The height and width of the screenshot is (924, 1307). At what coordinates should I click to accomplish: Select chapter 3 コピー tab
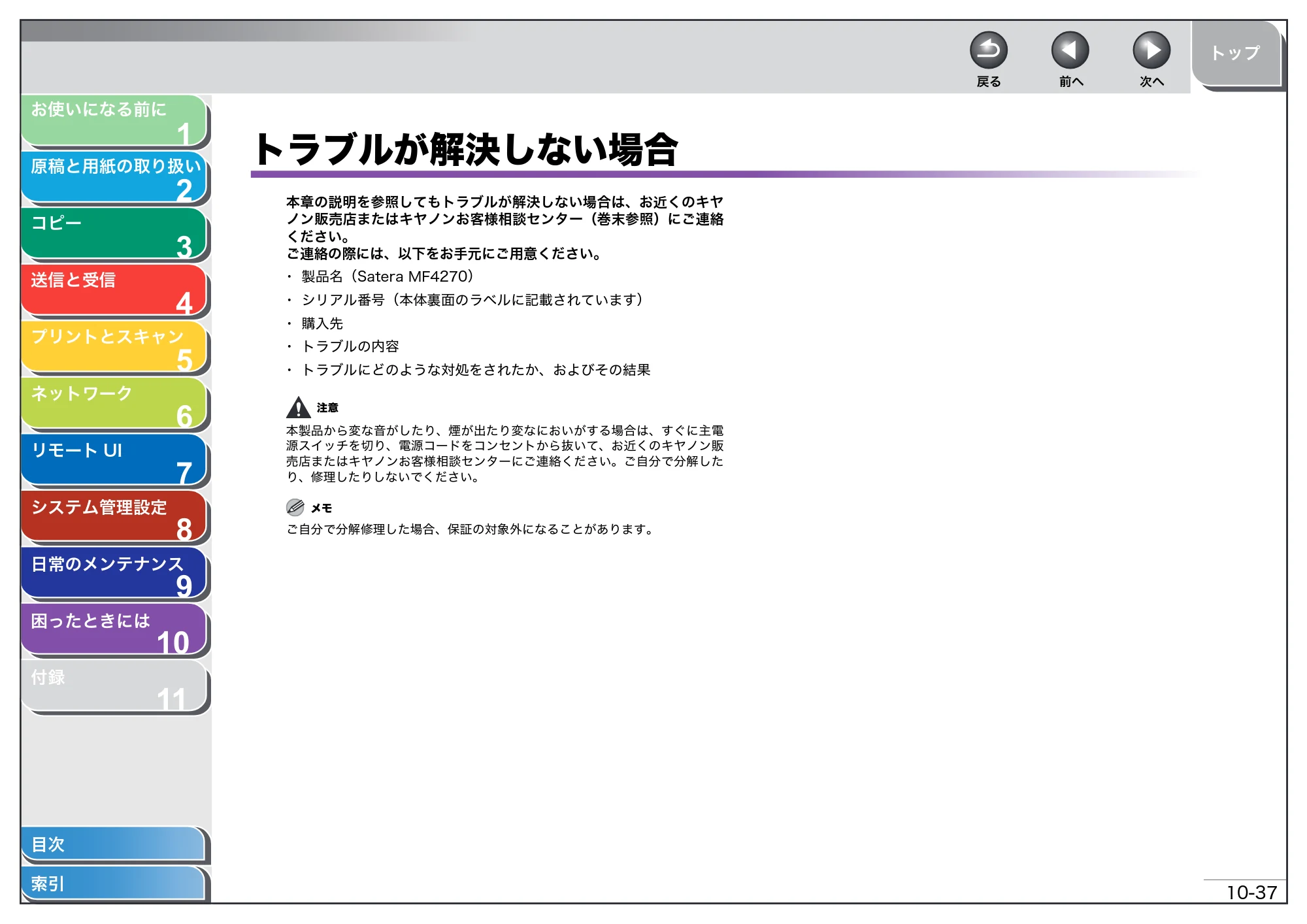coord(114,234)
